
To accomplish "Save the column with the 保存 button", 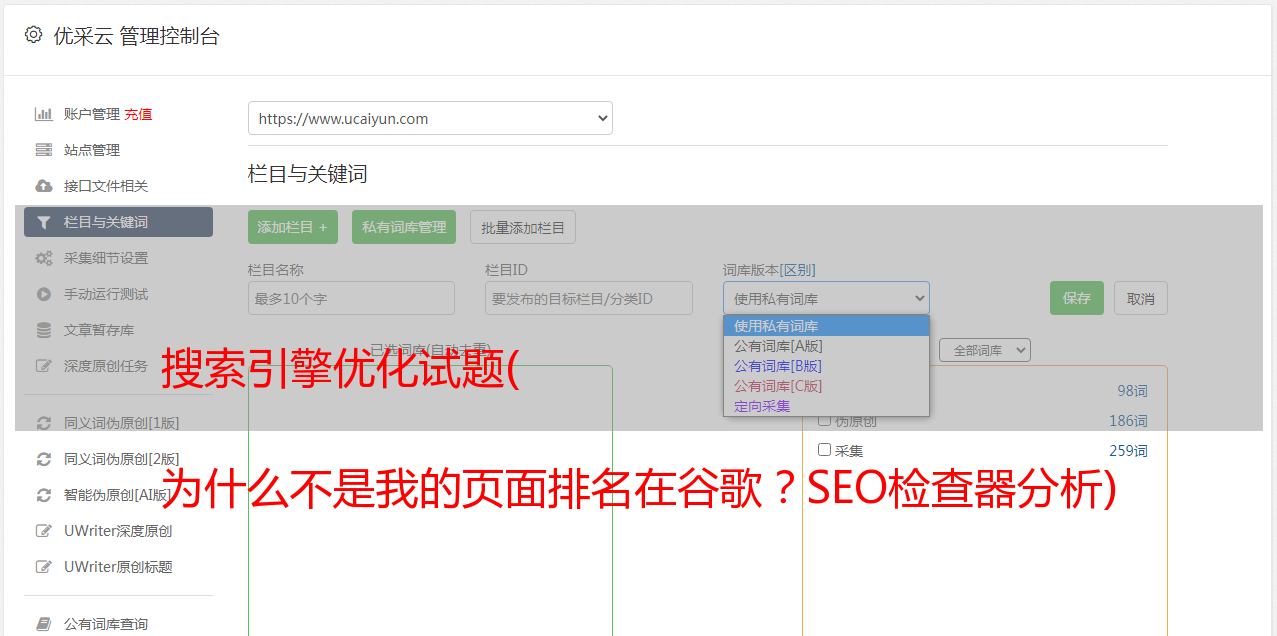I will (1077, 298).
